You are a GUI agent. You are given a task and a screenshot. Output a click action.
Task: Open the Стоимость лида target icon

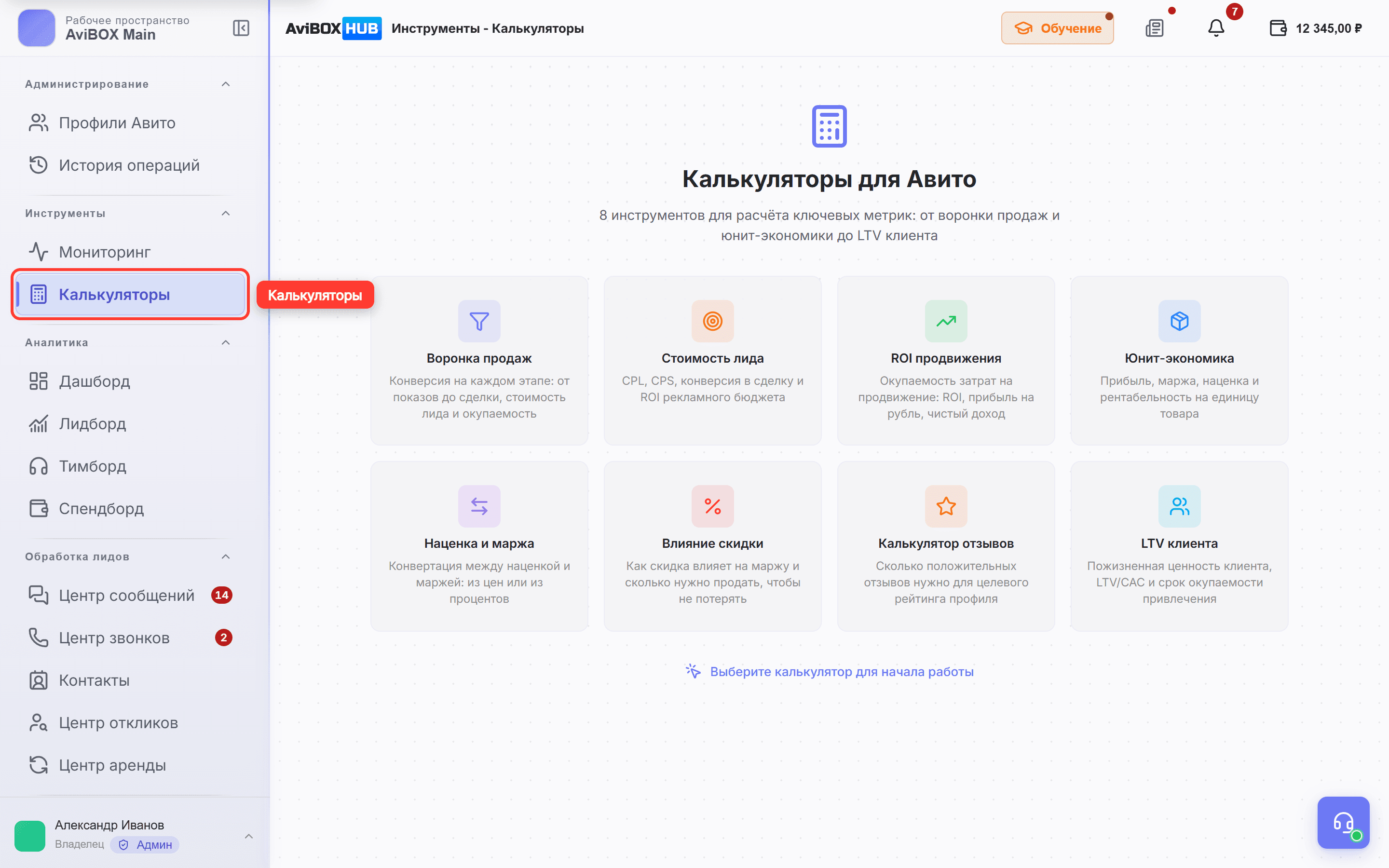point(712,321)
